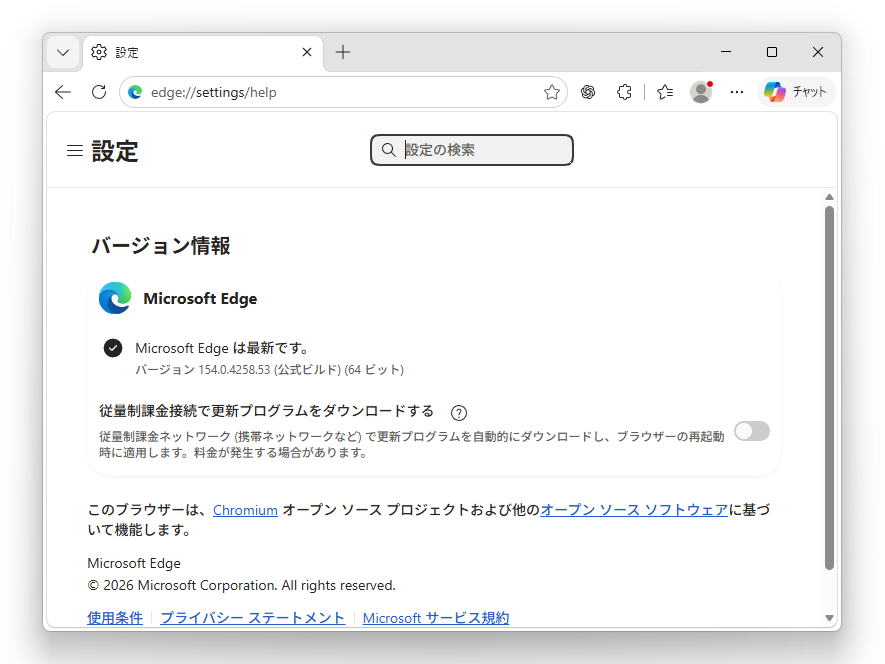Image resolution: width=885 pixels, height=664 pixels.
Task: Click the version text 154.0.4258.53
Action: click(x=234, y=370)
